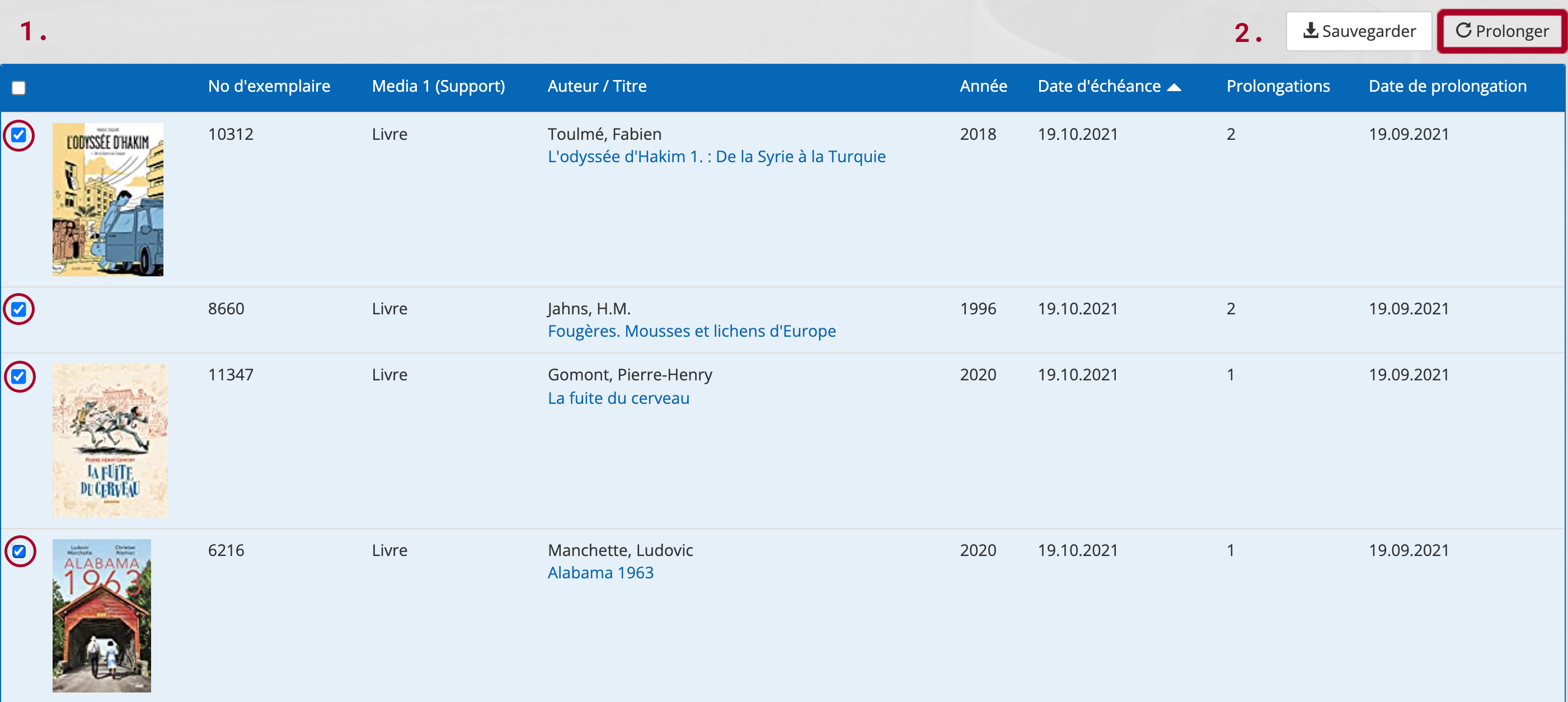Sort by No d'exemplaire column
The width and height of the screenshot is (1568, 702).
[269, 86]
